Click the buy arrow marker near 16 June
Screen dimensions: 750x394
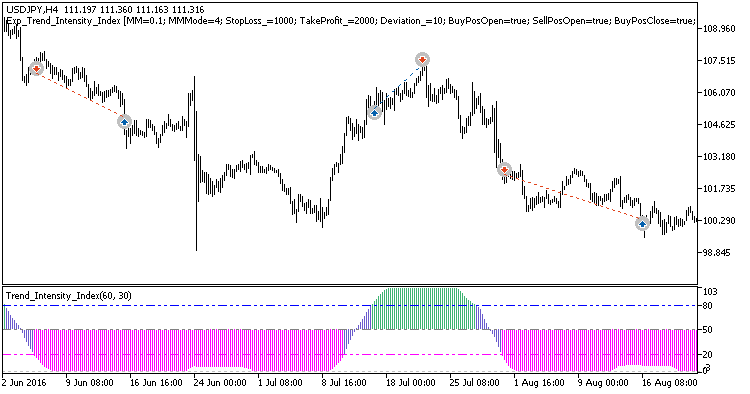[124, 122]
